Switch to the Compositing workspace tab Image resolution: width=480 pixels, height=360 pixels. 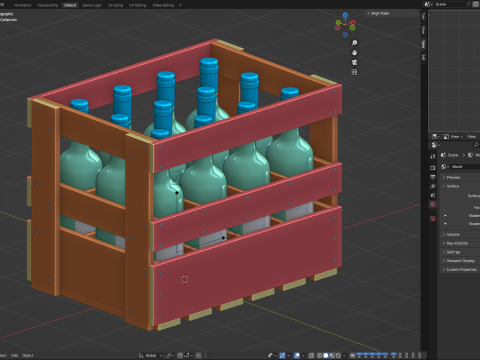(x=48, y=5)
